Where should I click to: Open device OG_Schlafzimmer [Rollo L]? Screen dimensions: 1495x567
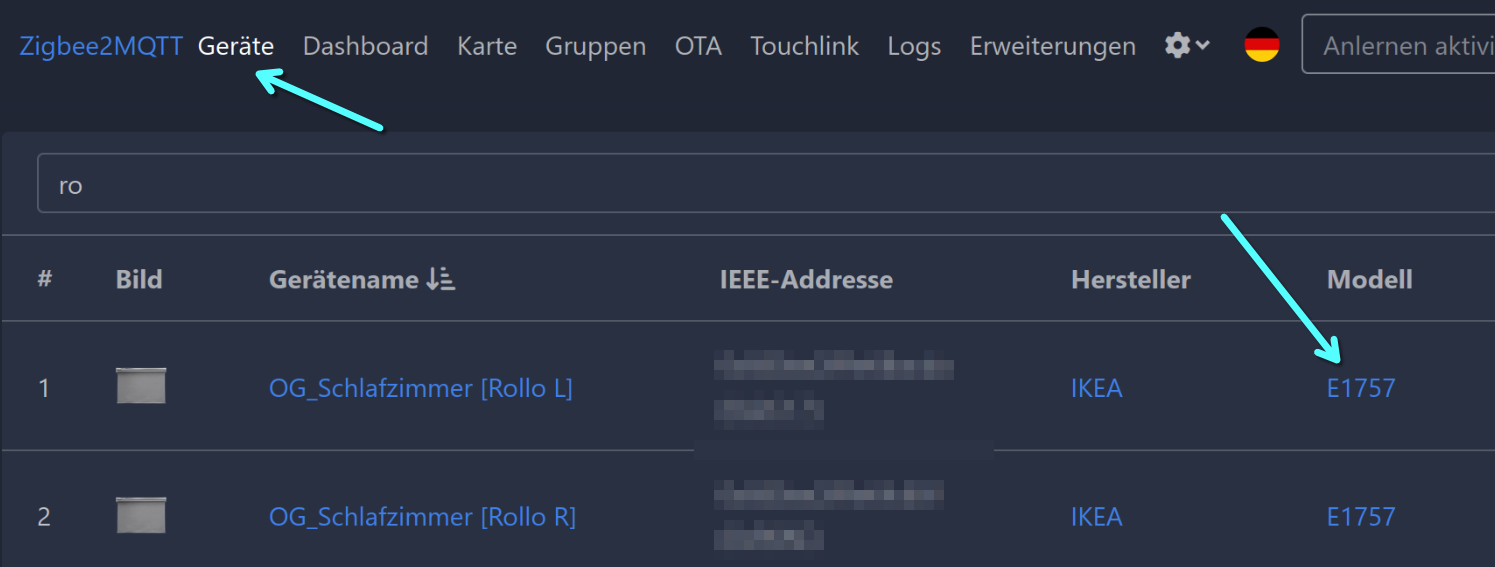click(x=421, y=388)
